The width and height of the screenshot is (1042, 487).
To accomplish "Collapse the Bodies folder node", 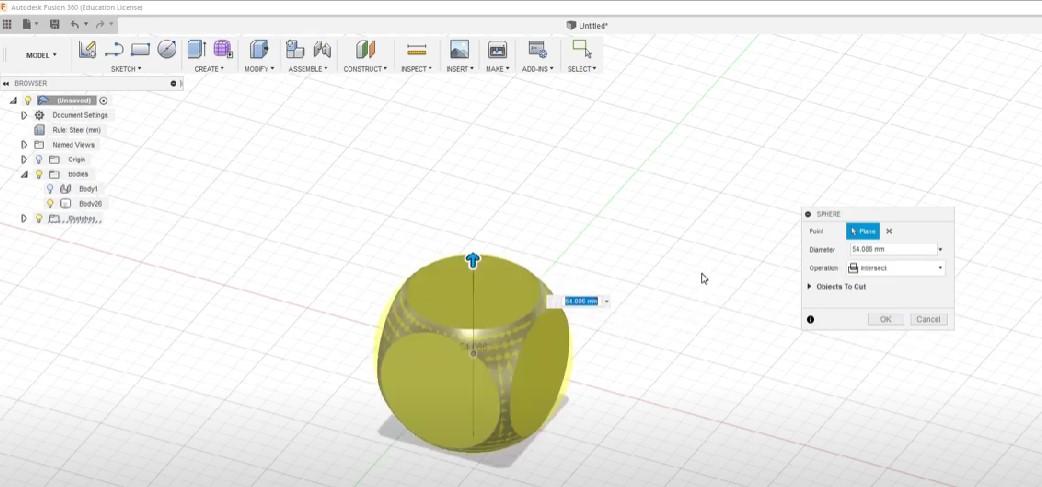I will (24, 174).
